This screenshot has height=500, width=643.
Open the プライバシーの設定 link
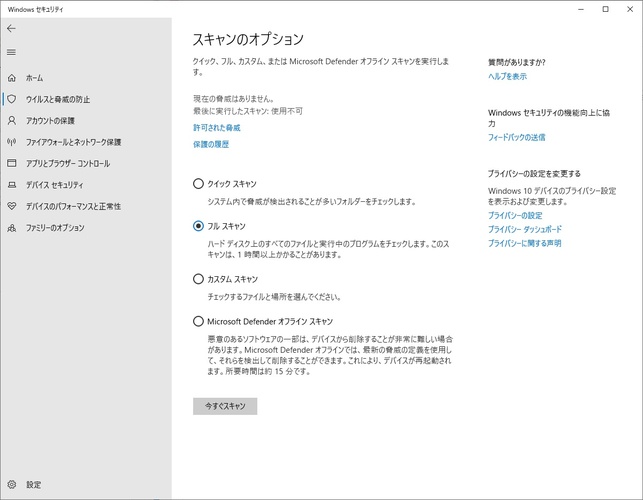tap(515, 215)
